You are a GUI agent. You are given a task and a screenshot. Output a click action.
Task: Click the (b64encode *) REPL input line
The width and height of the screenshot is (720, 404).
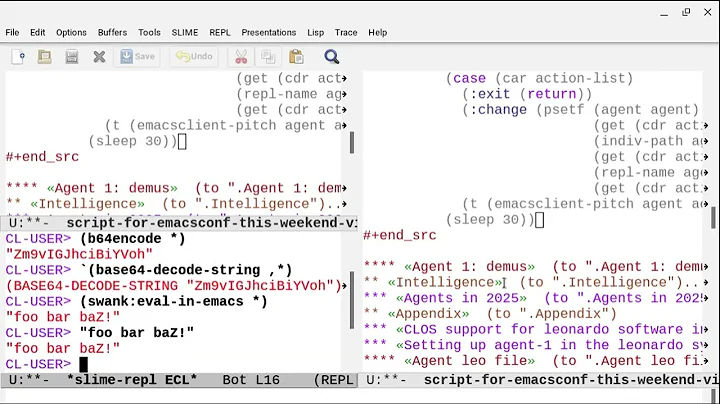(133, 239)
